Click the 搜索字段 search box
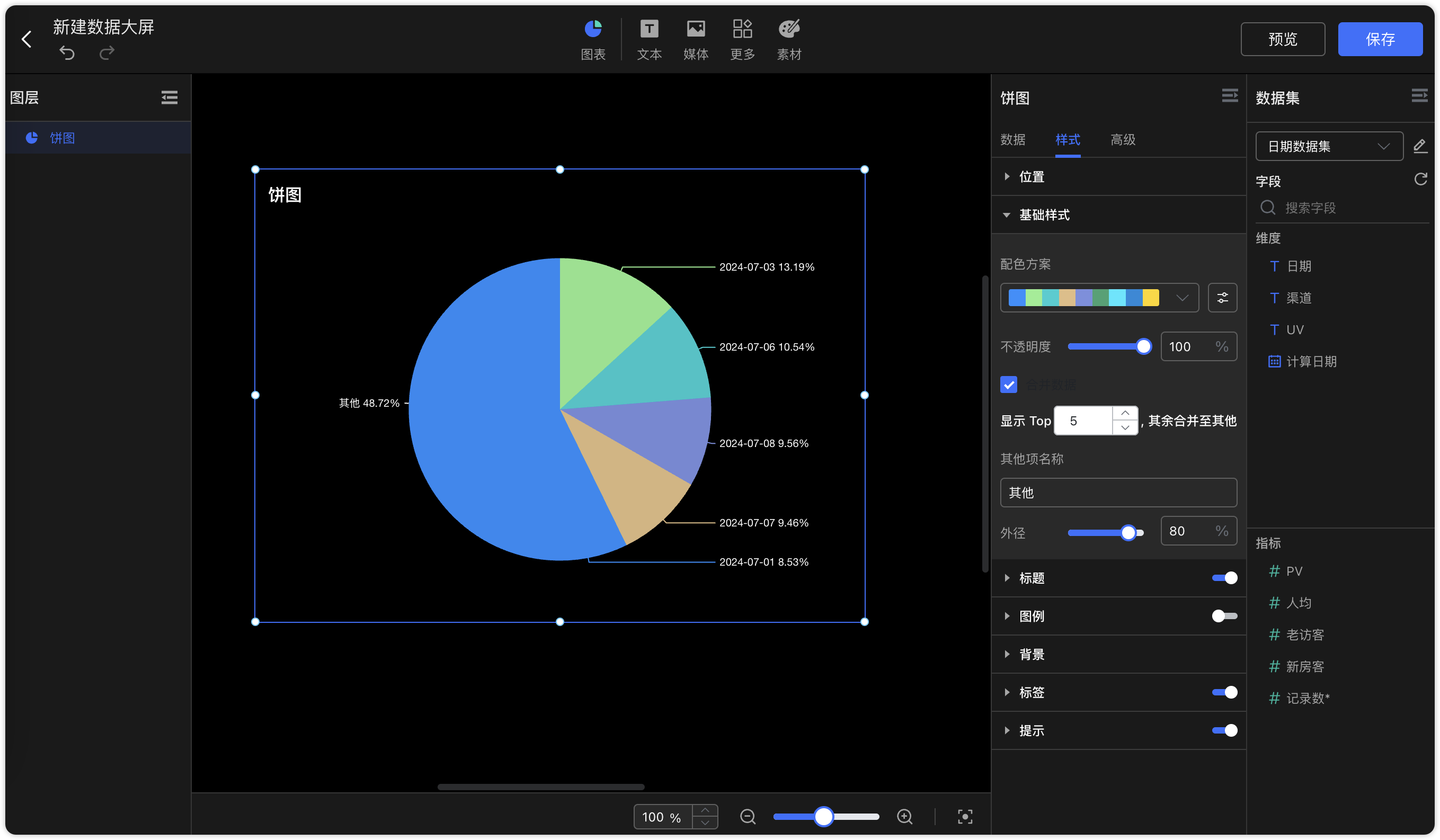Image resolution: width=1440 pixels, height=840 pixels. click(1341, 208)
